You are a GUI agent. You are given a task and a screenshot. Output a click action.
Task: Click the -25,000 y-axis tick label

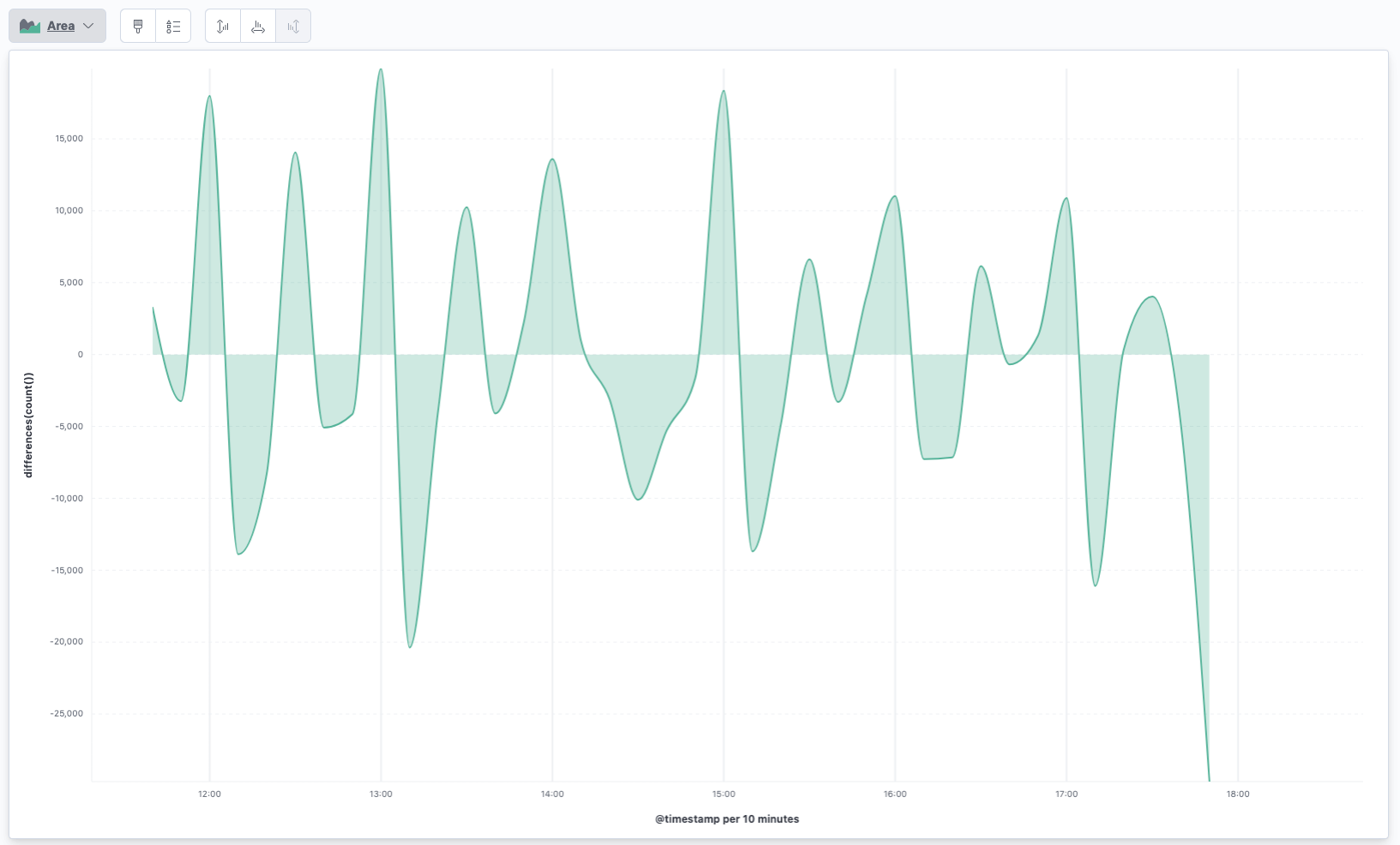point(67,714)
